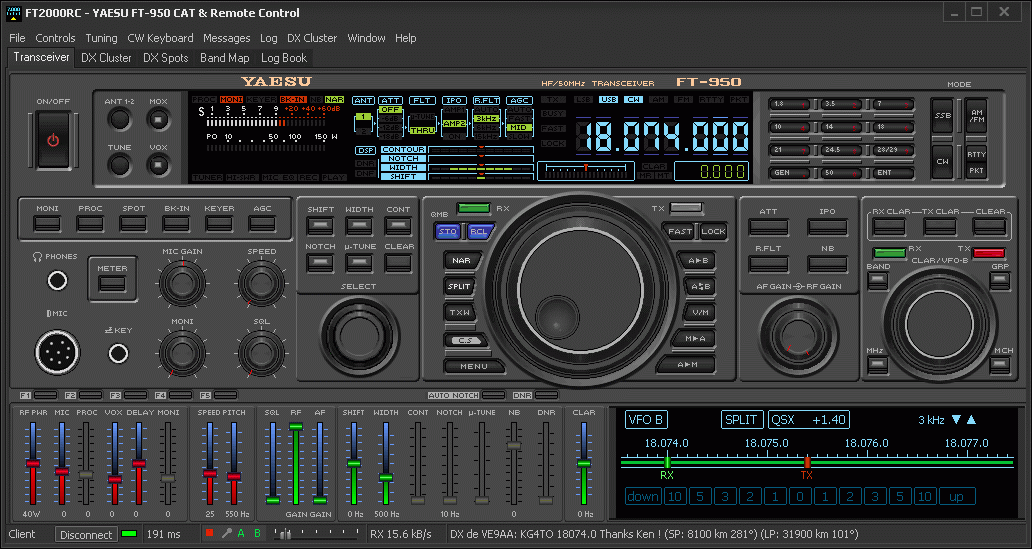Click the VFO B button in tuning panel
The image size is (1032, 549).
point(646,419)
